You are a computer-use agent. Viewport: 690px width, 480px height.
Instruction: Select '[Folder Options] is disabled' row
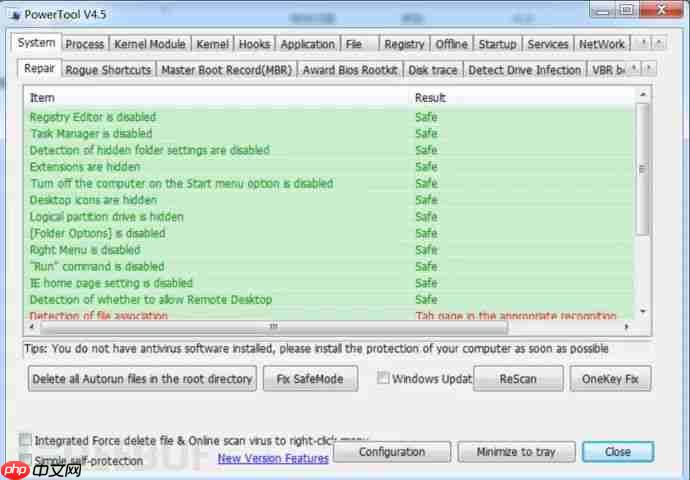[329, 233]
